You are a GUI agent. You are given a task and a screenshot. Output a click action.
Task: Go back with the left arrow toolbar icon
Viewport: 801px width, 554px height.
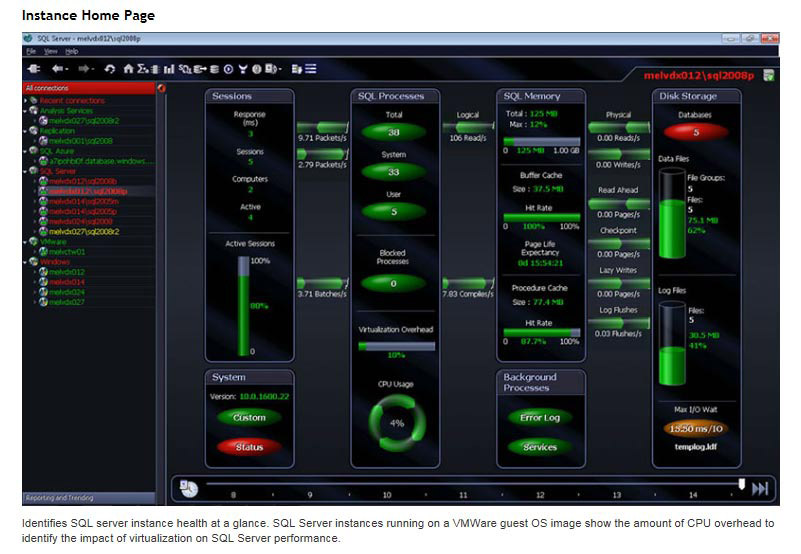point(58,68)
